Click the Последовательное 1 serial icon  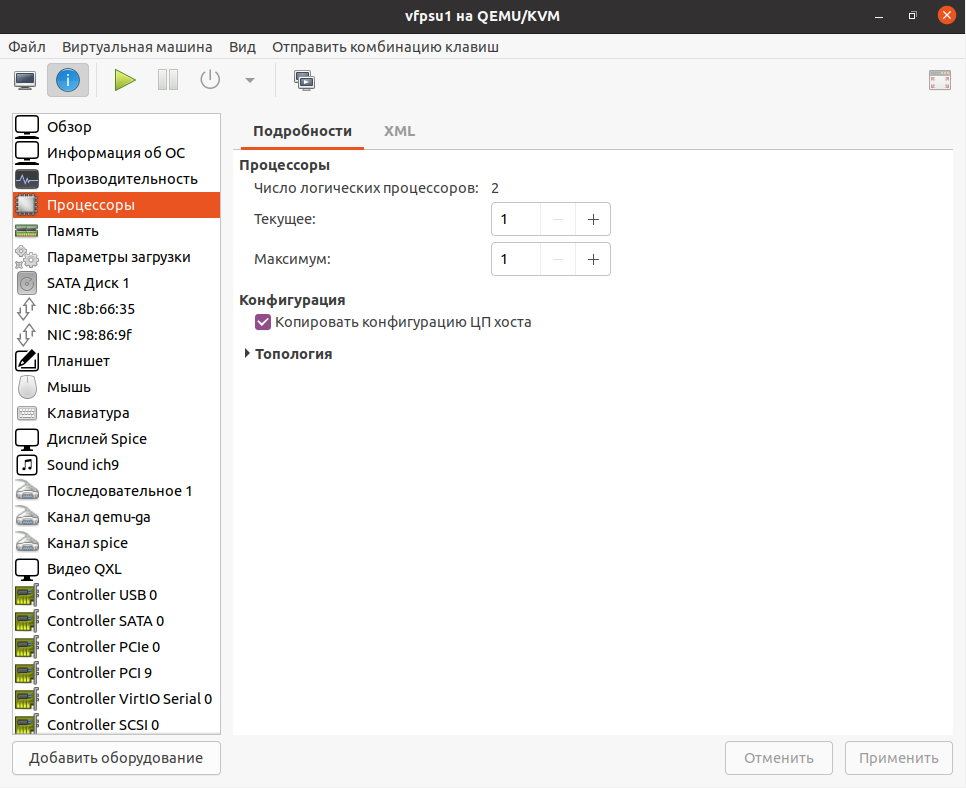click(27, 491)
